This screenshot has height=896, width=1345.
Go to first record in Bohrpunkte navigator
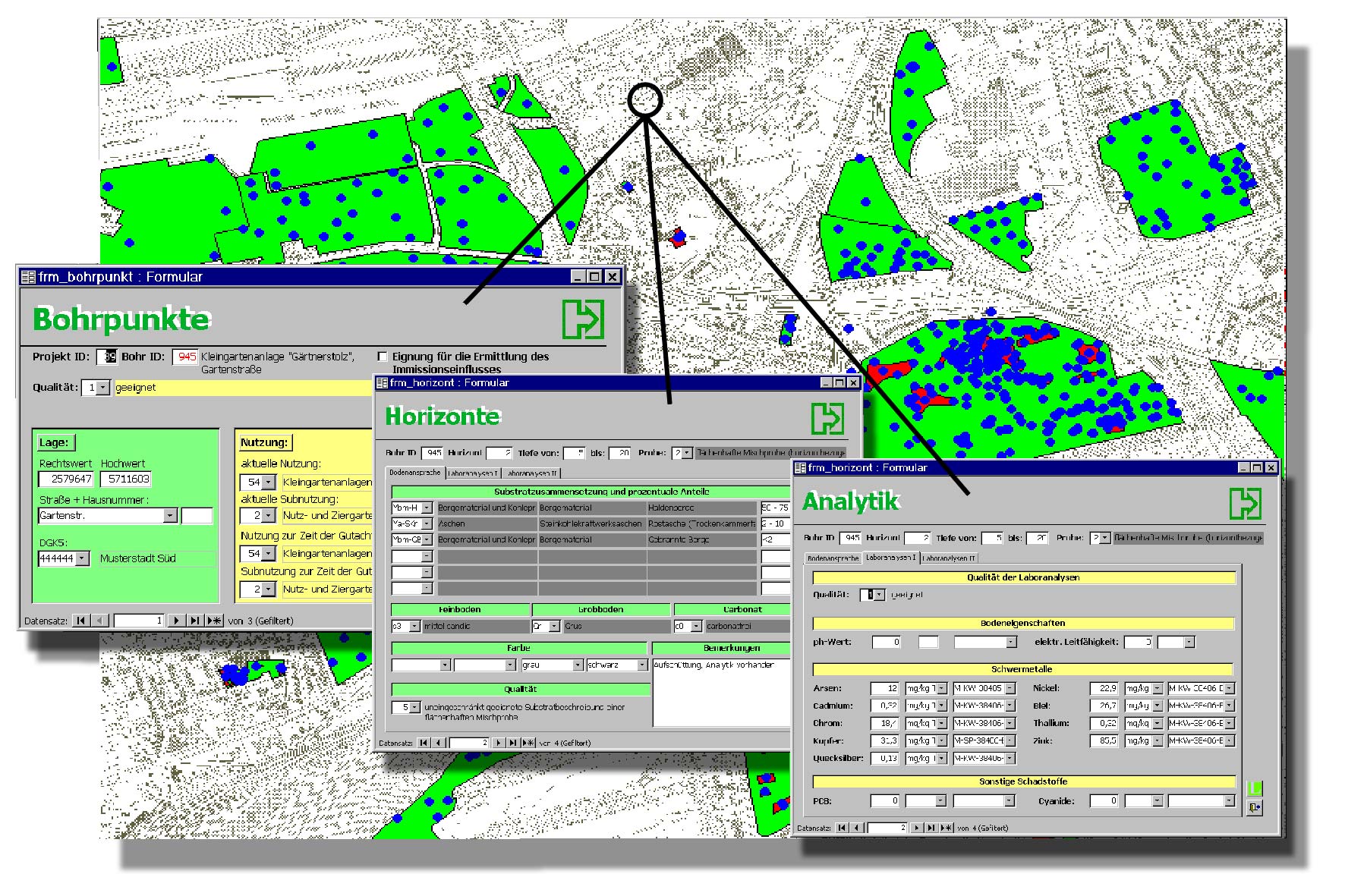point(82,621)
